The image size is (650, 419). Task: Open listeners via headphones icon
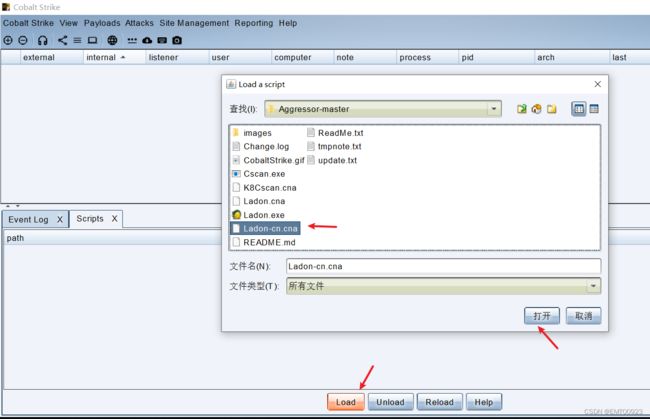(43, 40)
